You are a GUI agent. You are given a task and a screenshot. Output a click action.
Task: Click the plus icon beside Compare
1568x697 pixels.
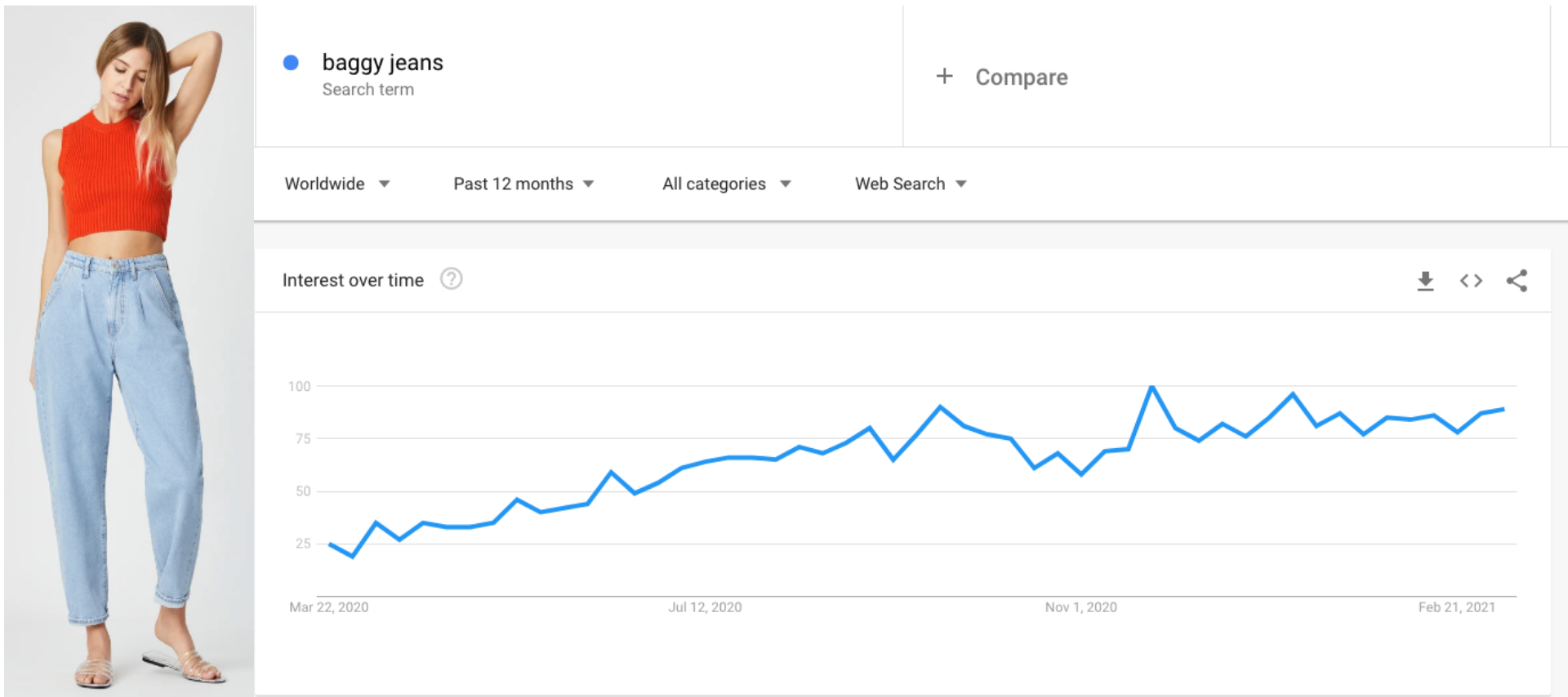(944, 76)
